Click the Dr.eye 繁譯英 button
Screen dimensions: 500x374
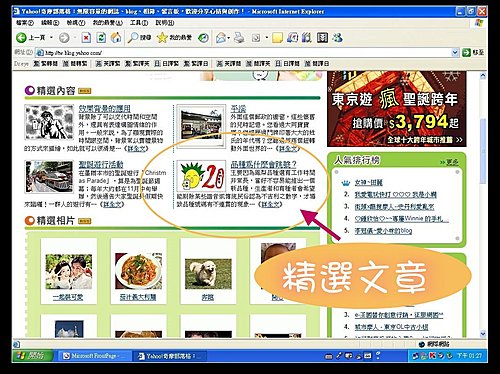pyautogui.click(x=137, y=63)
